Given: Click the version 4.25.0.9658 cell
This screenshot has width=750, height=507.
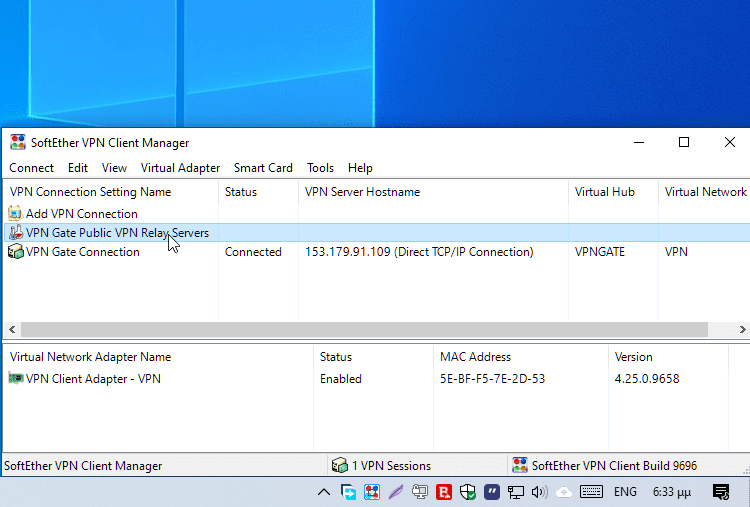Looking at the screenshot, I should pos(647,379).
